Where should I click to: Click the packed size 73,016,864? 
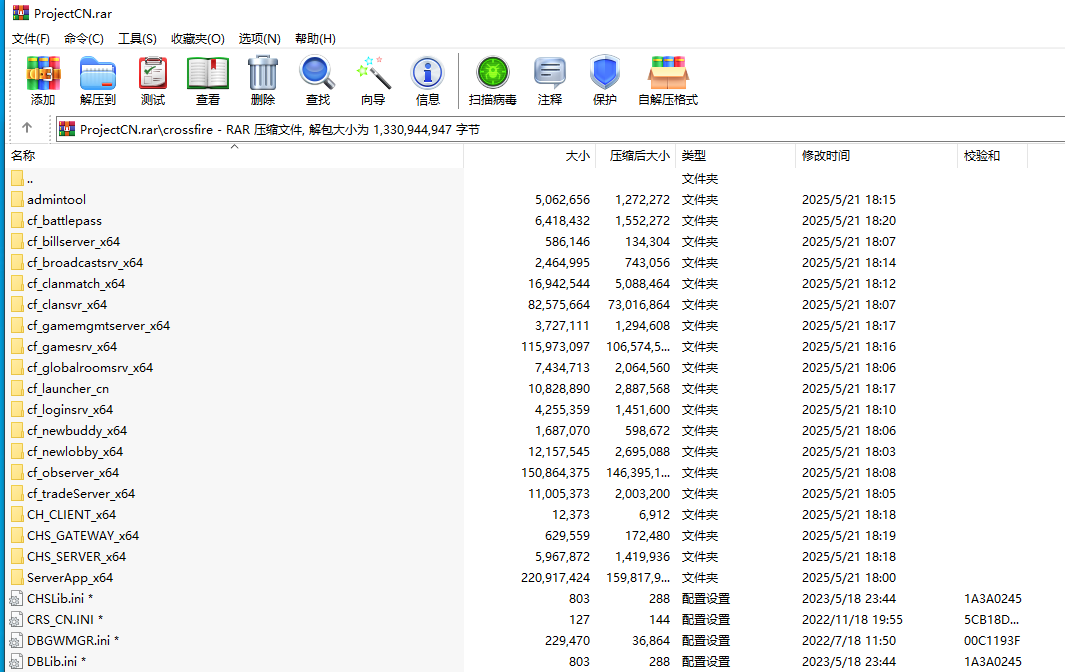pos(638,305)
